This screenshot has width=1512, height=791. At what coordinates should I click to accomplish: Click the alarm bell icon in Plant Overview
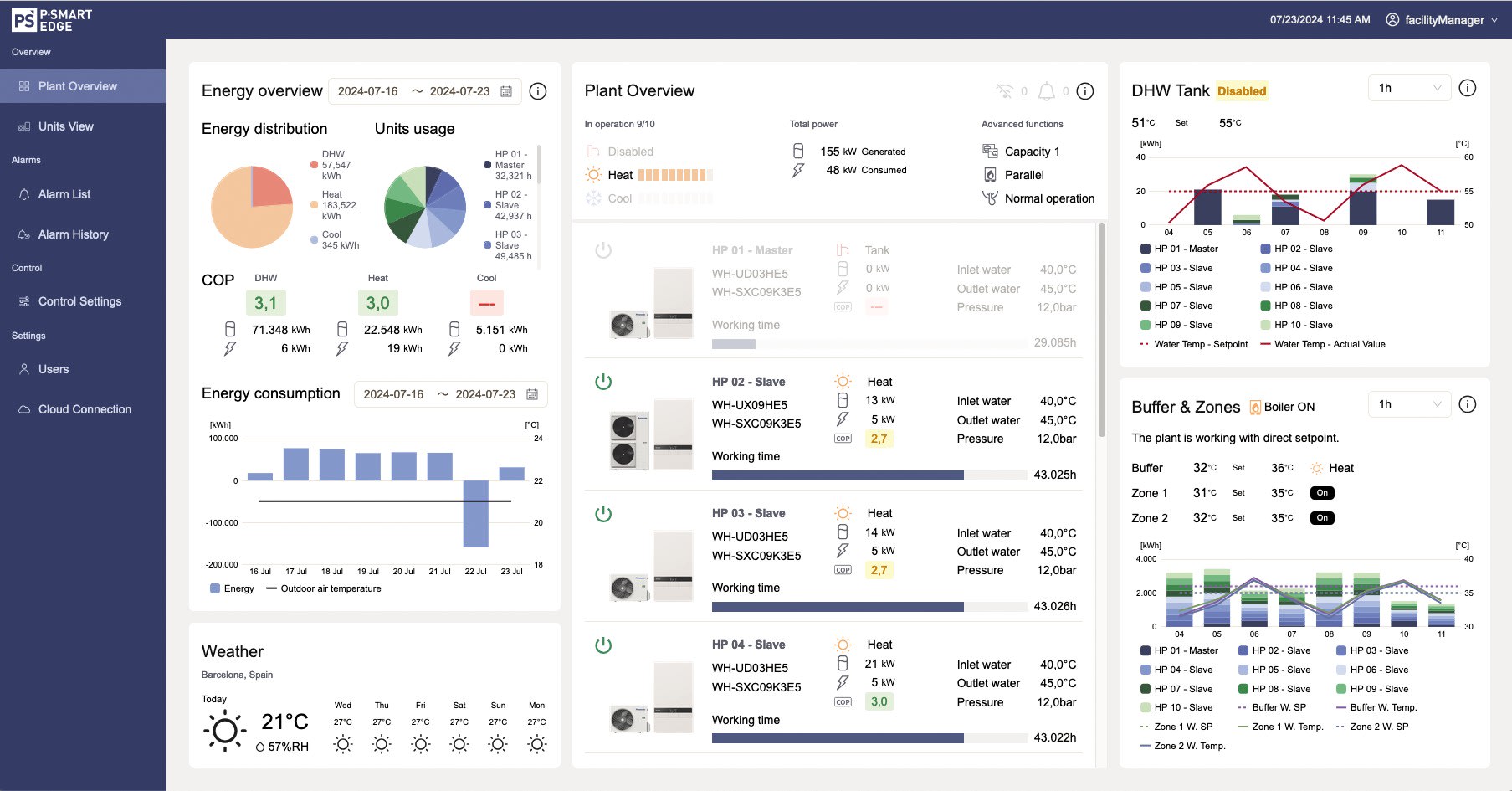1046,91
